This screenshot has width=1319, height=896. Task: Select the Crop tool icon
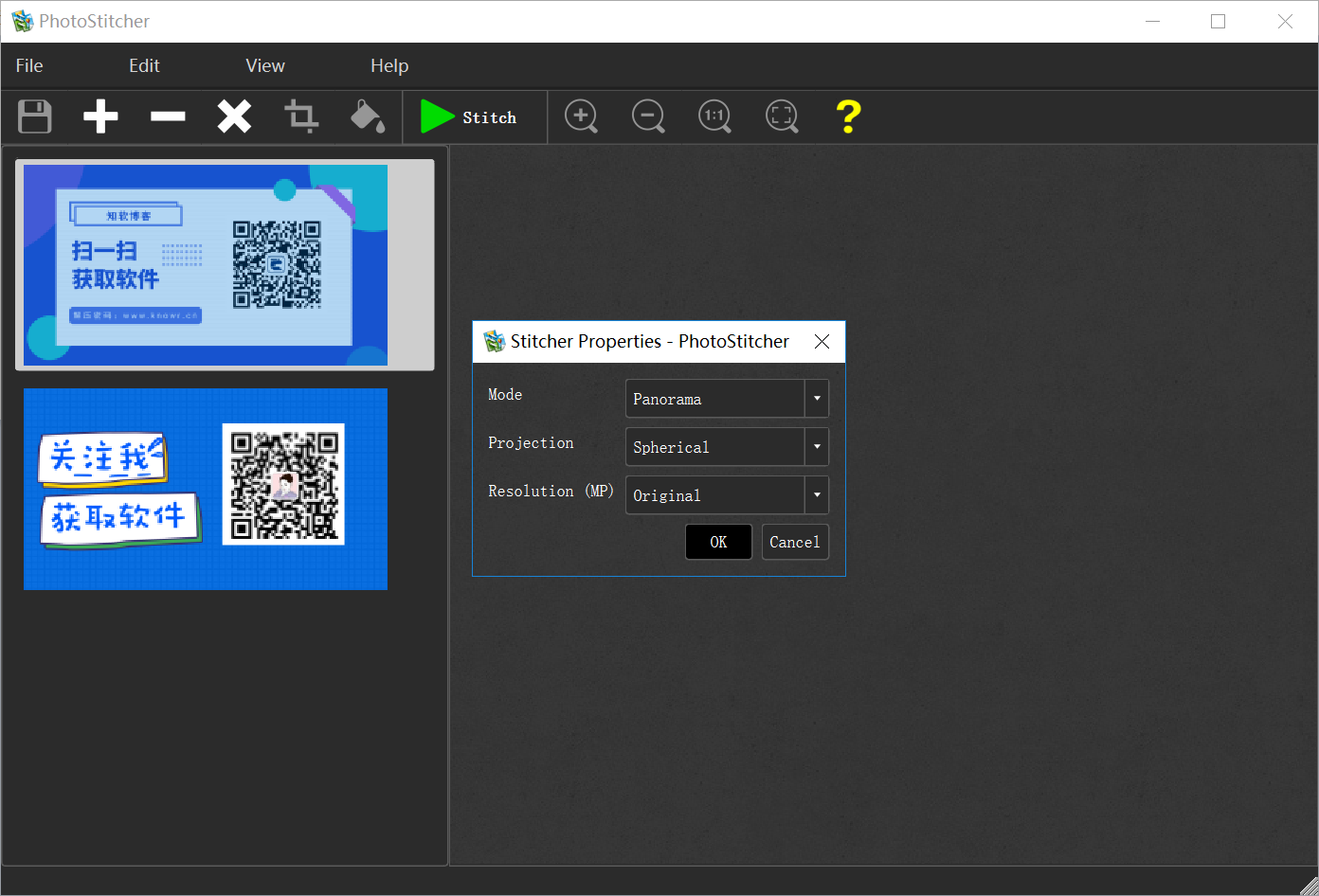pos(301,117)
